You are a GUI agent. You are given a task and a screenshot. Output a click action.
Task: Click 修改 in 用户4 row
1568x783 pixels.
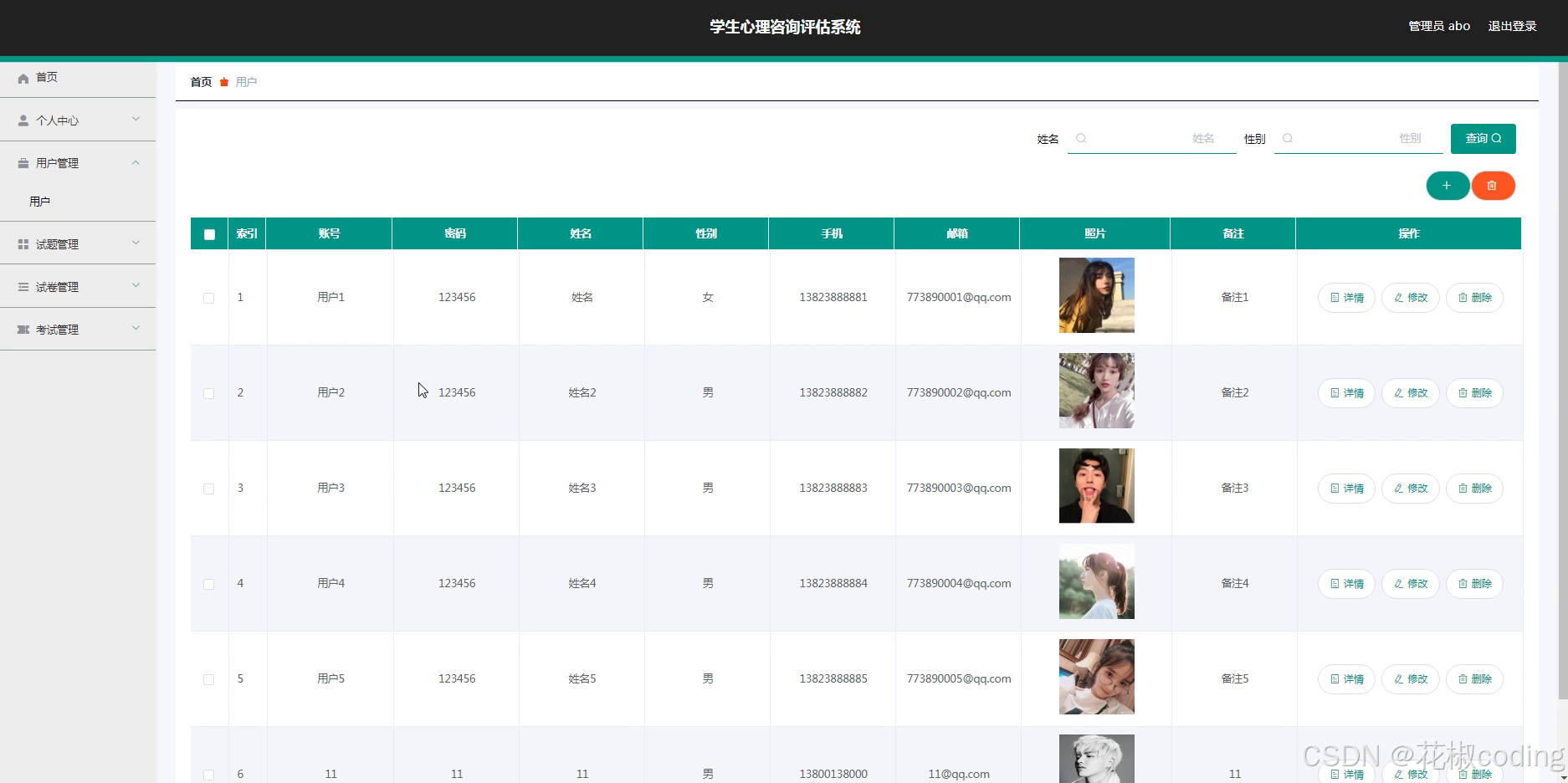coord(1410,584)
